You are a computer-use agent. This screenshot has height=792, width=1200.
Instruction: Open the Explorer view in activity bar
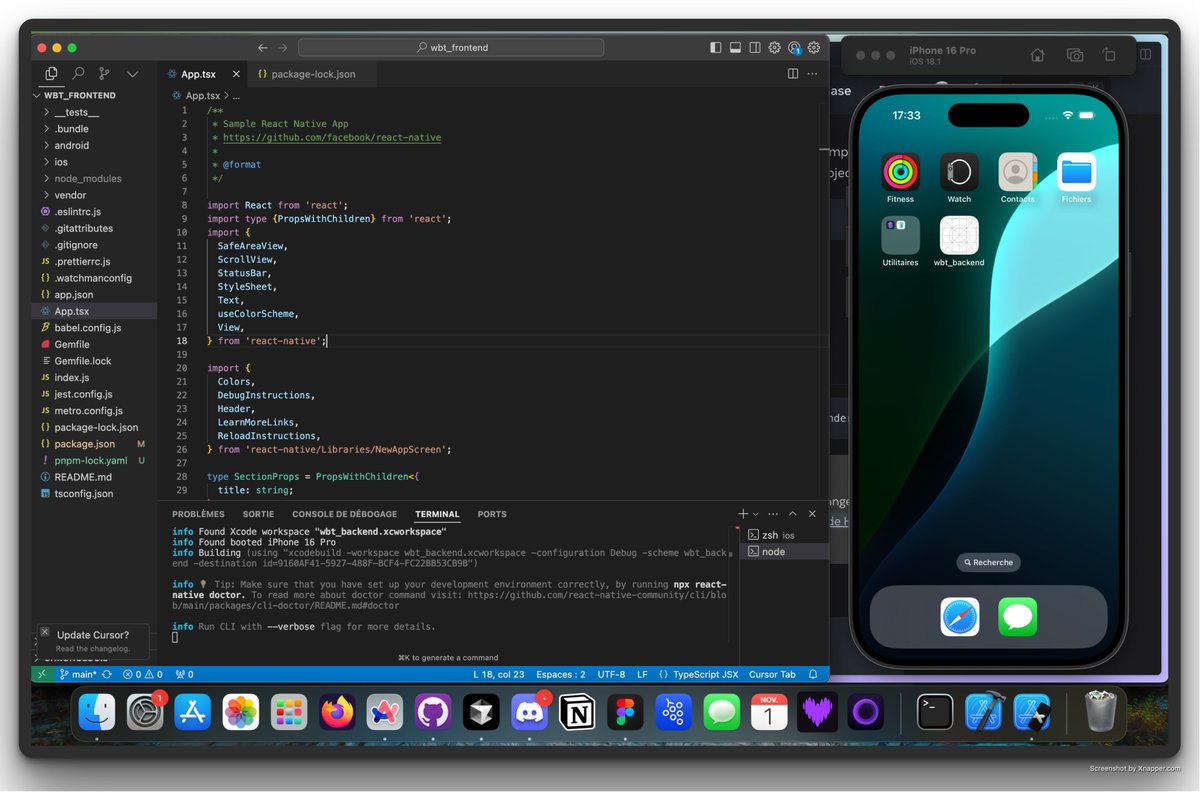click(51, 74)
